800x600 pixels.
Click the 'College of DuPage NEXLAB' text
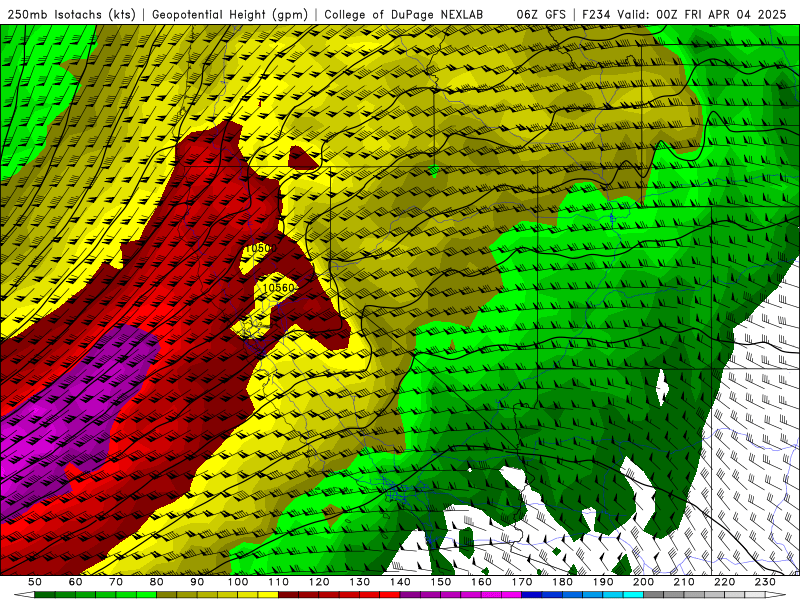404,15
